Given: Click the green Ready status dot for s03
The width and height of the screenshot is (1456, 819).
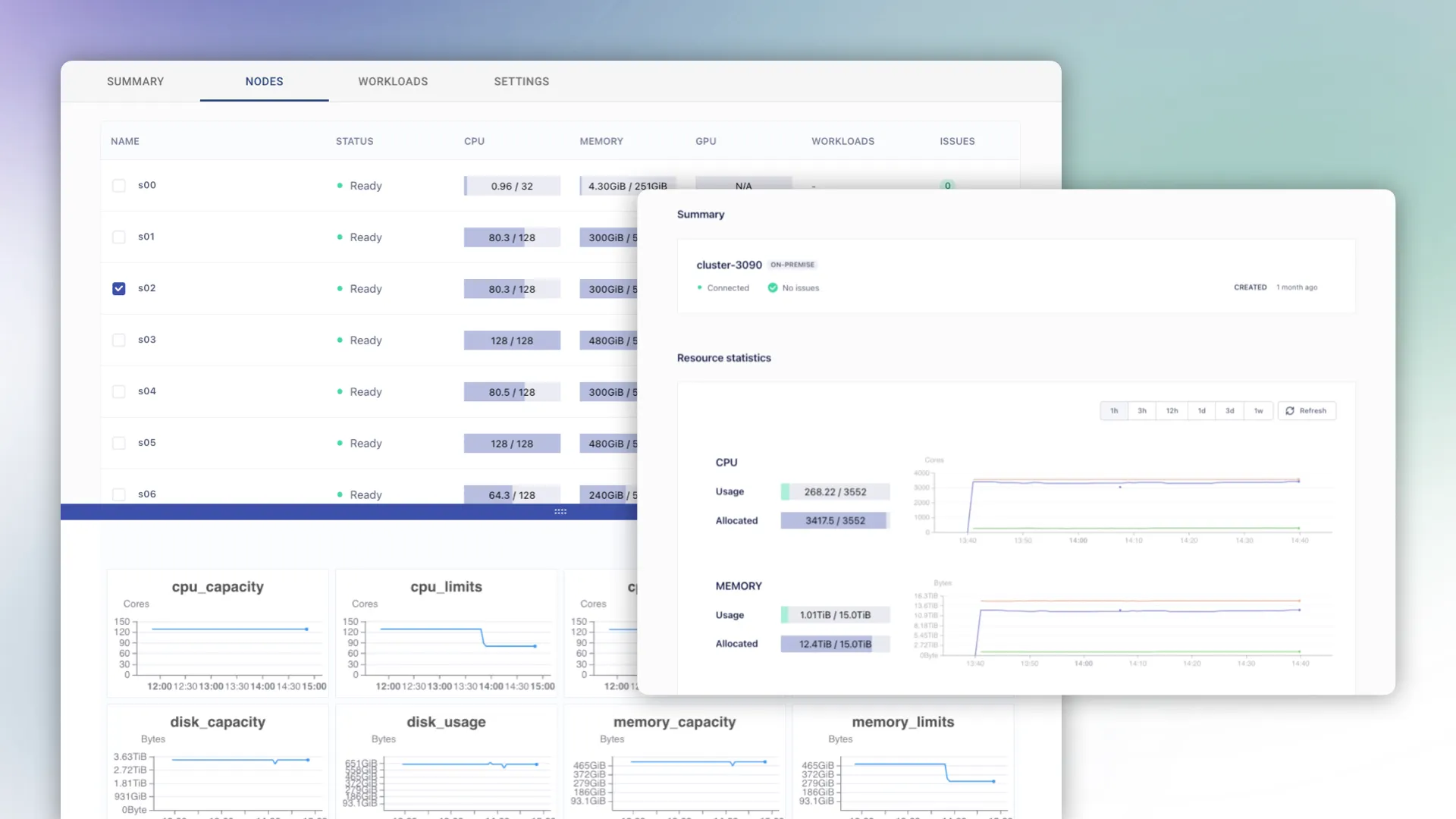Looking at the screenshot, I should coord(340,340).
